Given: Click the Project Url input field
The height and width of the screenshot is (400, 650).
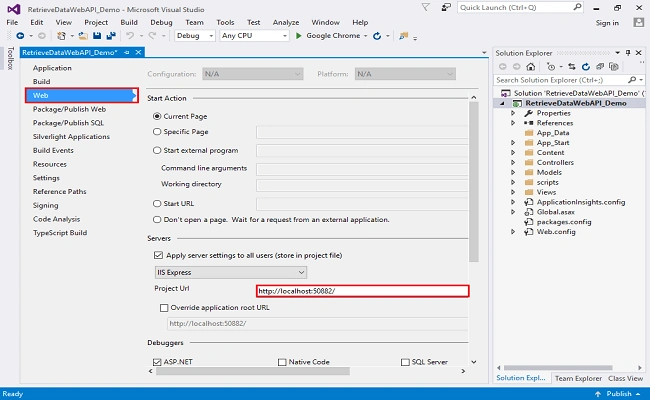Looking at the screenshot, I should tap(363, 291).
